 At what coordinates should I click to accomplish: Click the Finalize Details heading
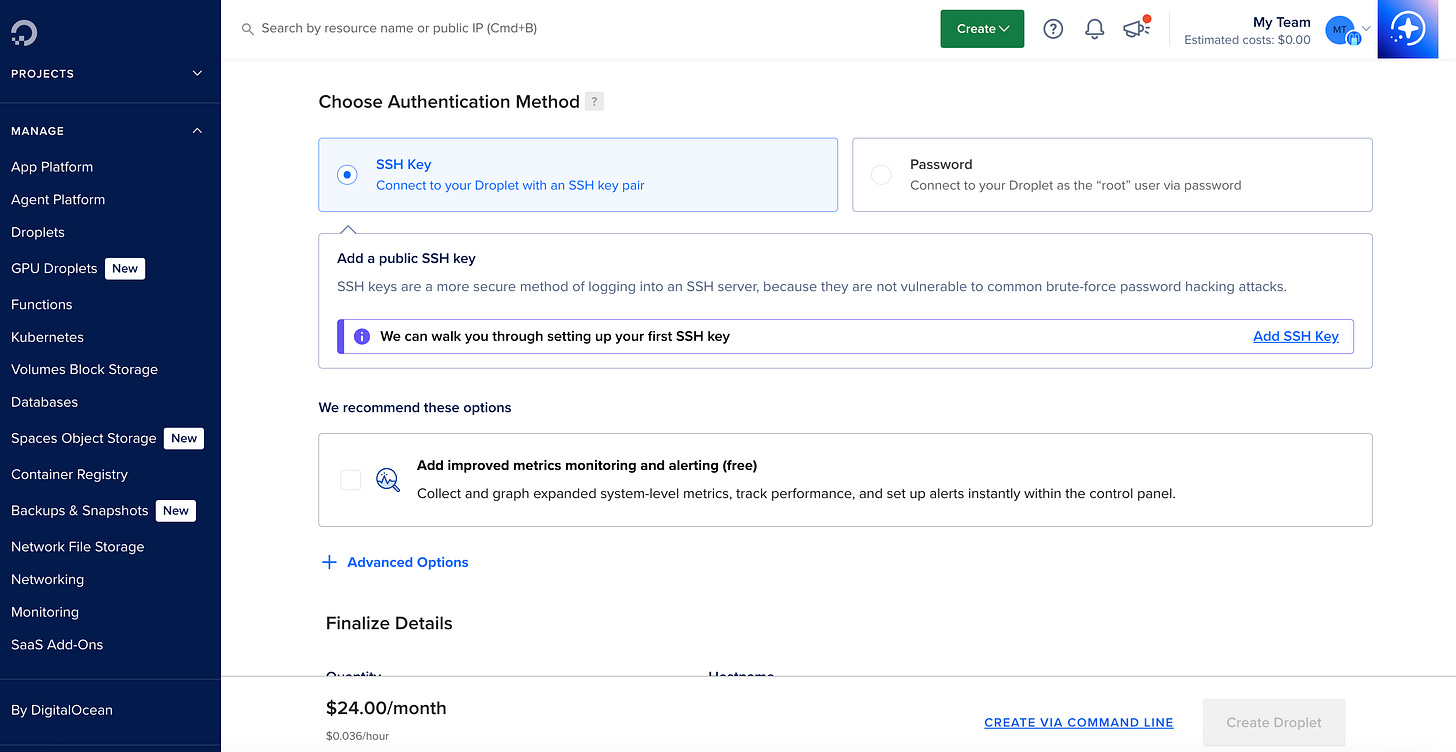(389, 623)
